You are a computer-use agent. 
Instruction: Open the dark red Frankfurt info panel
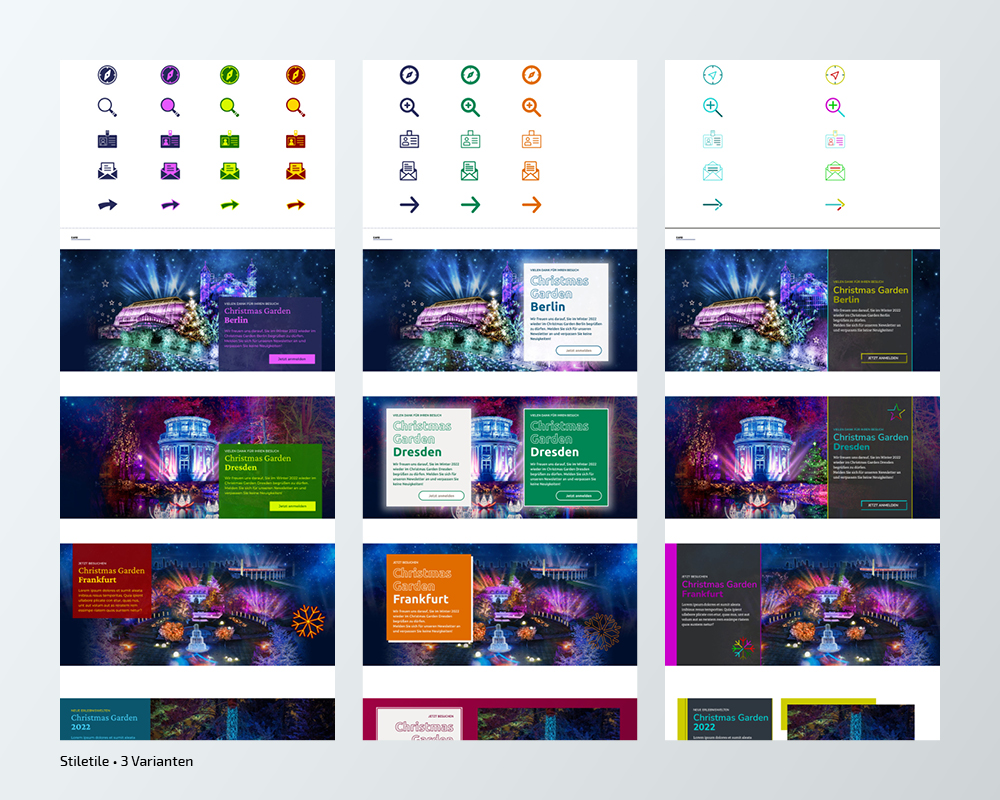[x=105, y=580]
